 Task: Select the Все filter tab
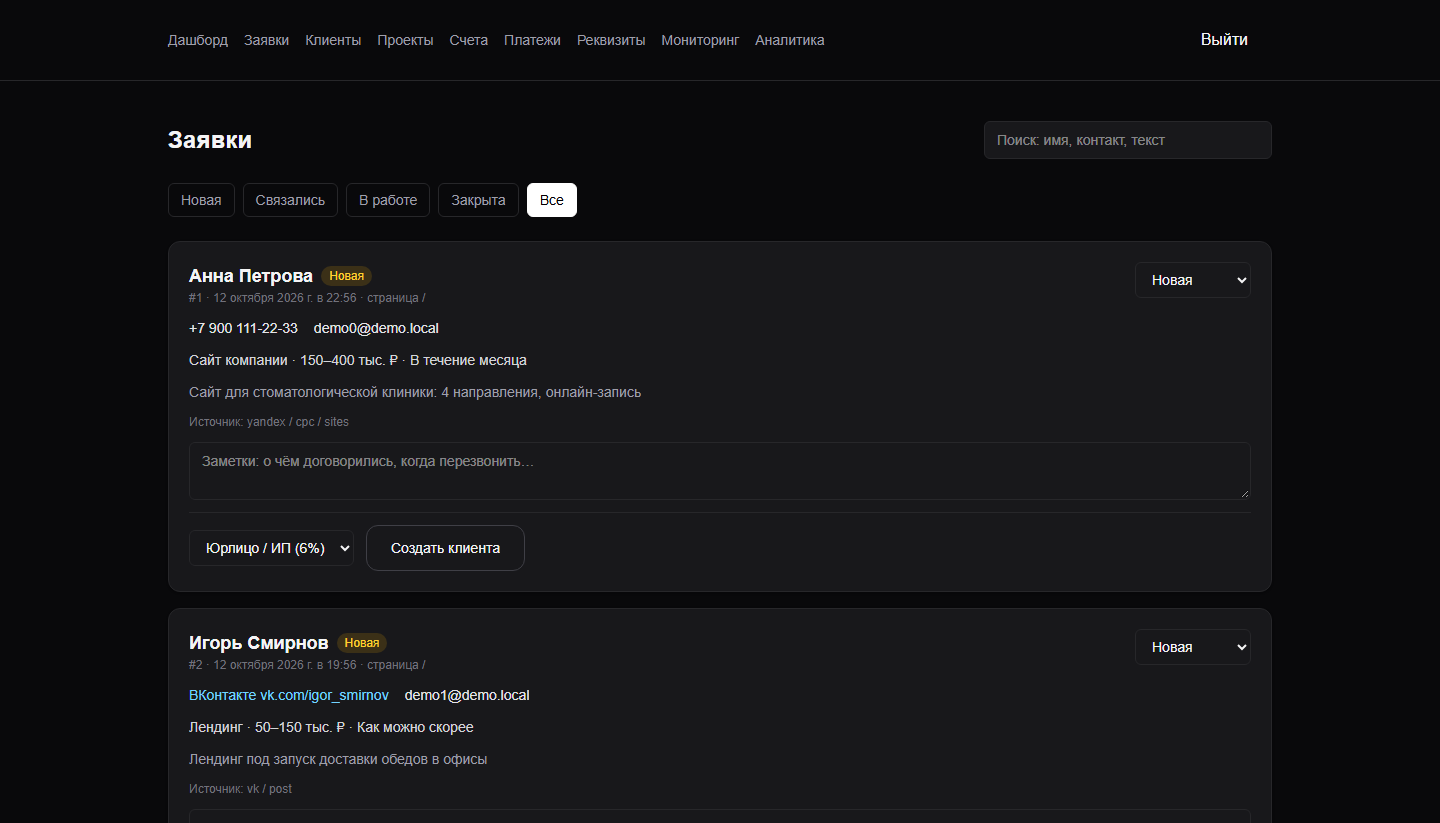[x=552, y=200]
